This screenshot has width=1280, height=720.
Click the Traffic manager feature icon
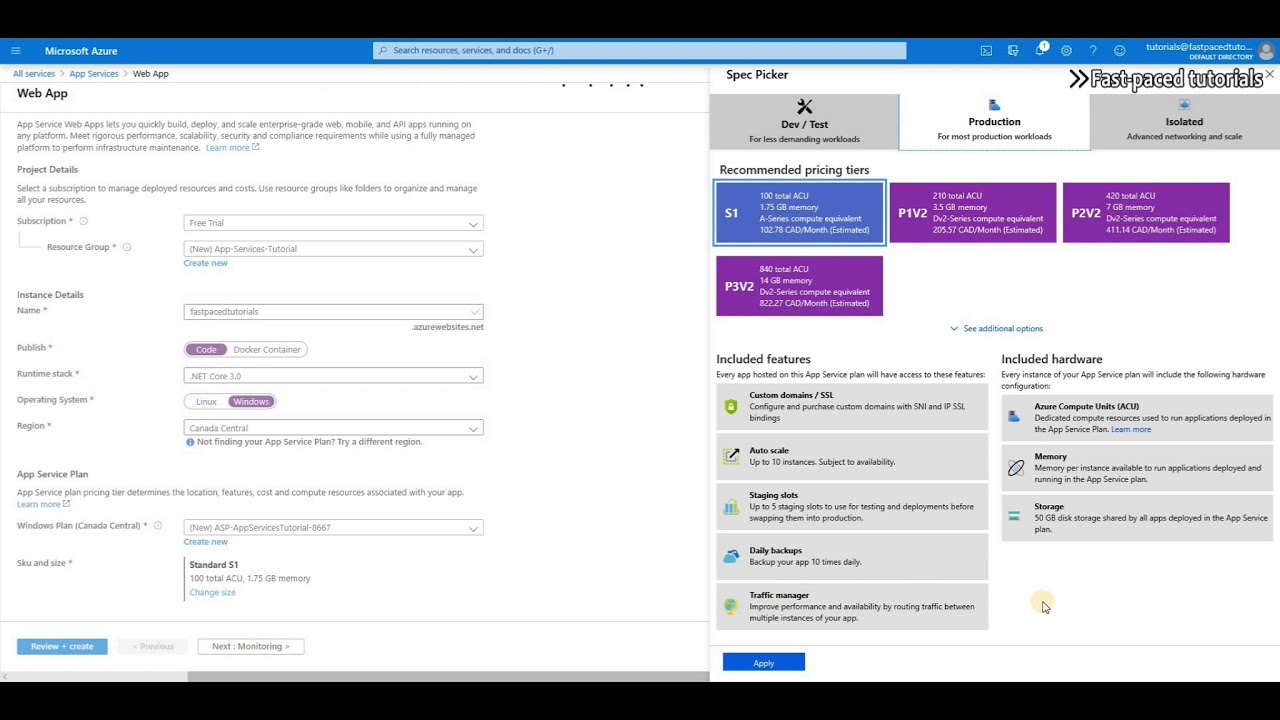pos(731,606)
